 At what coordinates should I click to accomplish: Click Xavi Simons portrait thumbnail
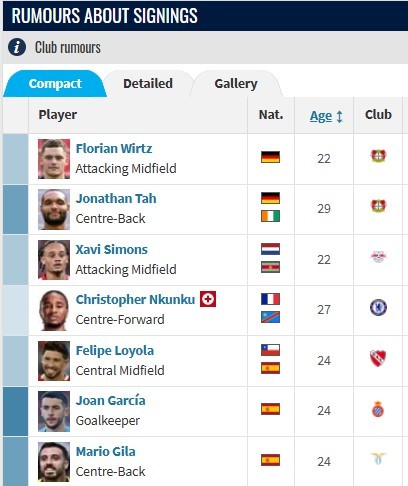pyautogui.click(x=54, y=260)
